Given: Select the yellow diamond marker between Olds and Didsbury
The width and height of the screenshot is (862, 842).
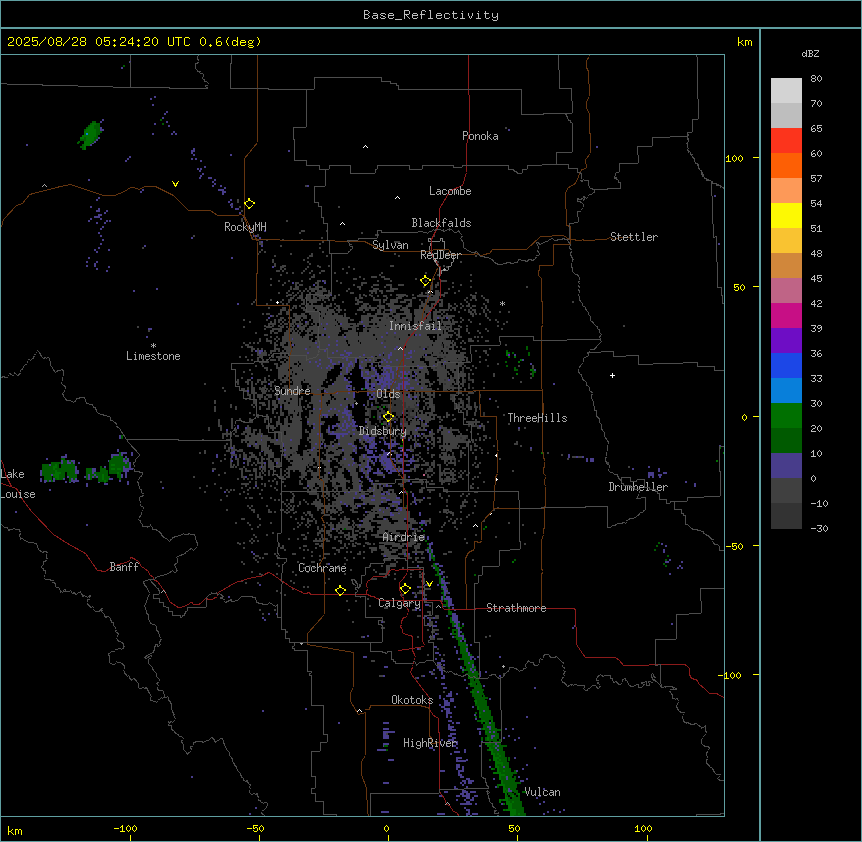Looking at the screenshot, I should [x=389, y=417].
